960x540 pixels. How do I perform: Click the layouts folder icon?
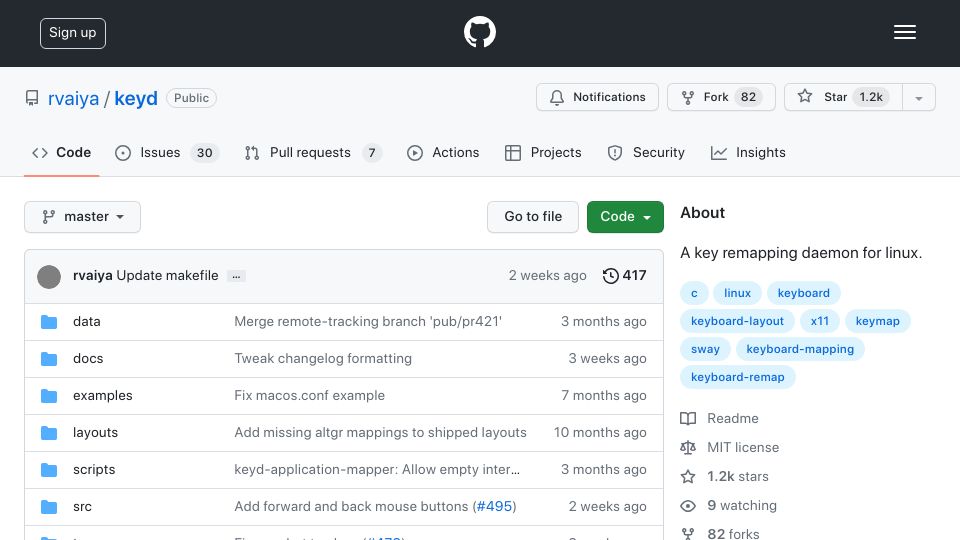tap(49, 433)
